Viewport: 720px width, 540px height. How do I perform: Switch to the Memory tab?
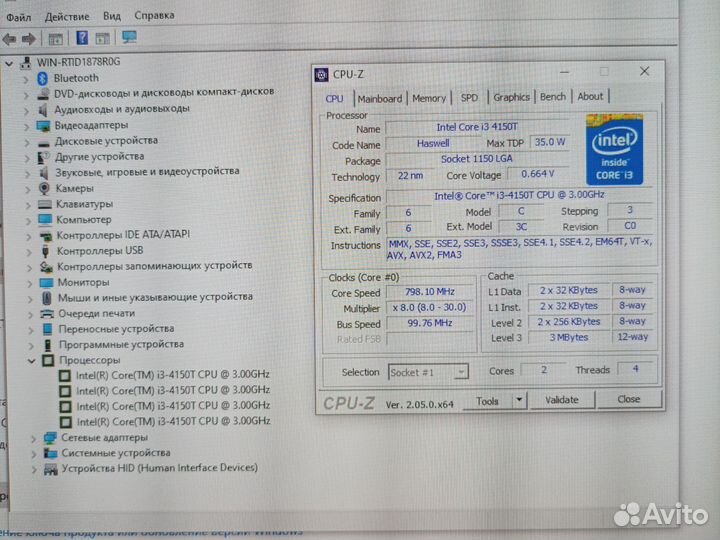pos(429,98)
